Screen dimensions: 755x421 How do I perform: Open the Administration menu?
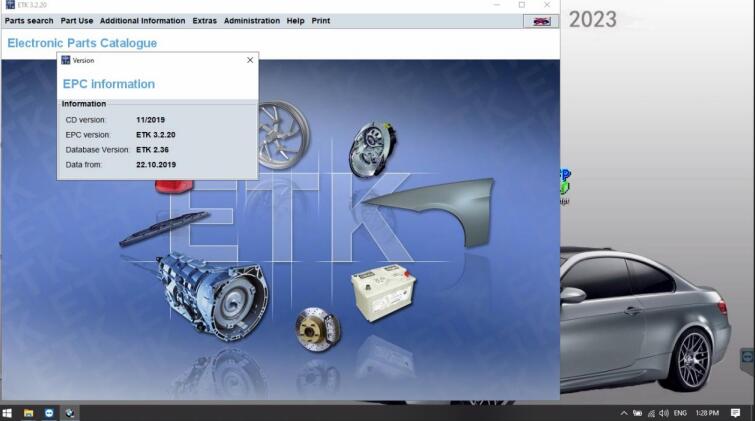click(252, 21)
